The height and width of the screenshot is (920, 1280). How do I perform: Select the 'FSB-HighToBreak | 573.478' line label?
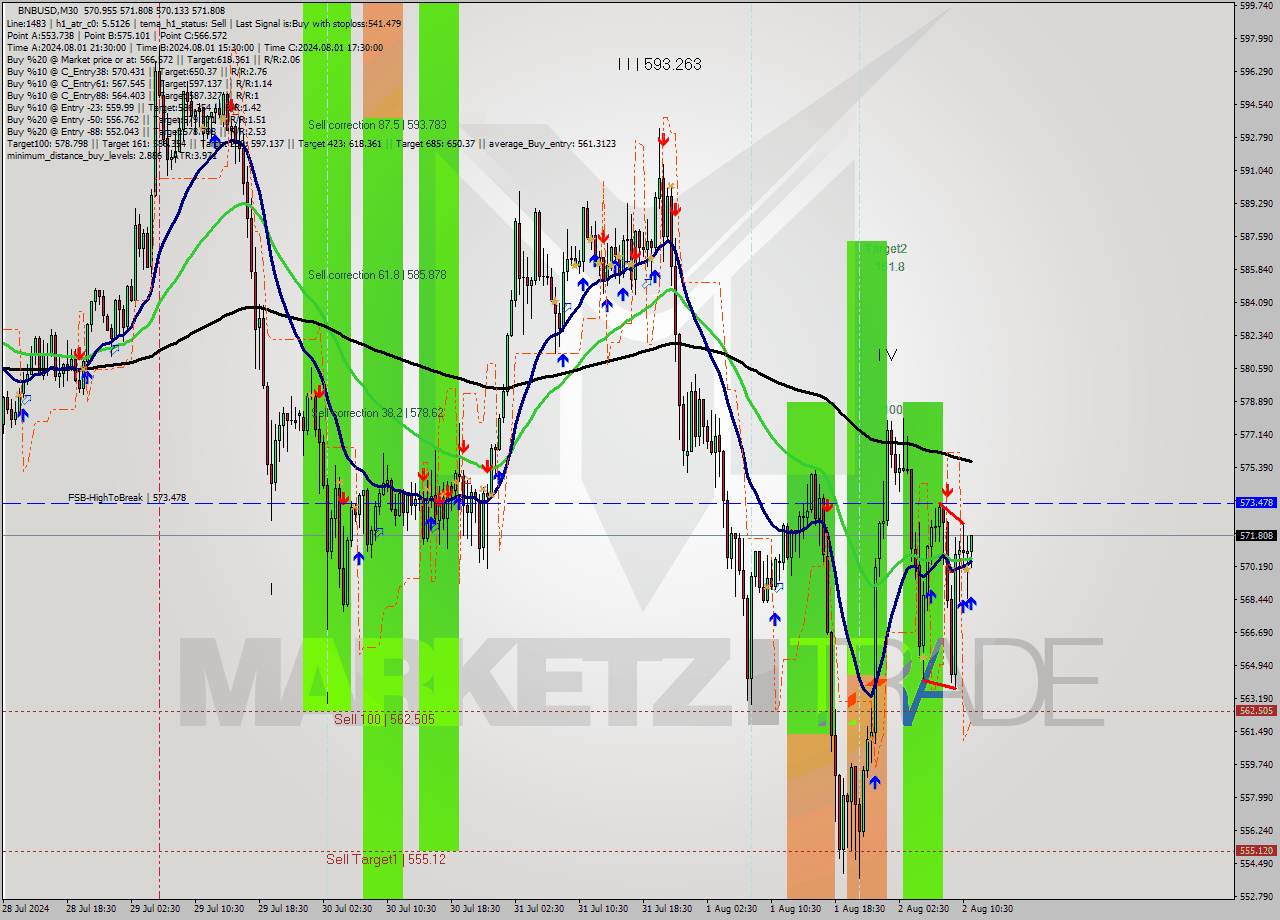coord(127,497)
